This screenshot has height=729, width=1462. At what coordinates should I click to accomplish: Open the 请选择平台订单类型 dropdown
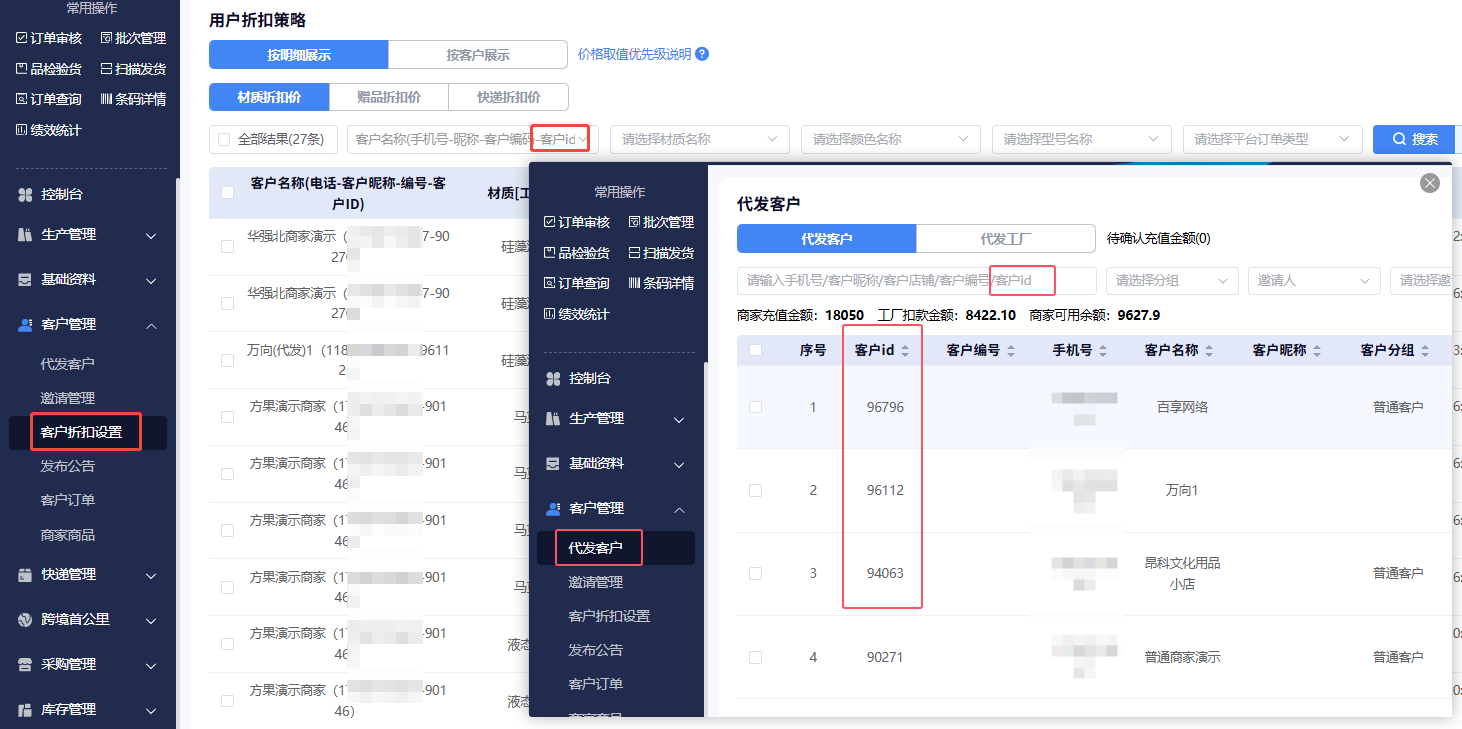click(1273, 139)
